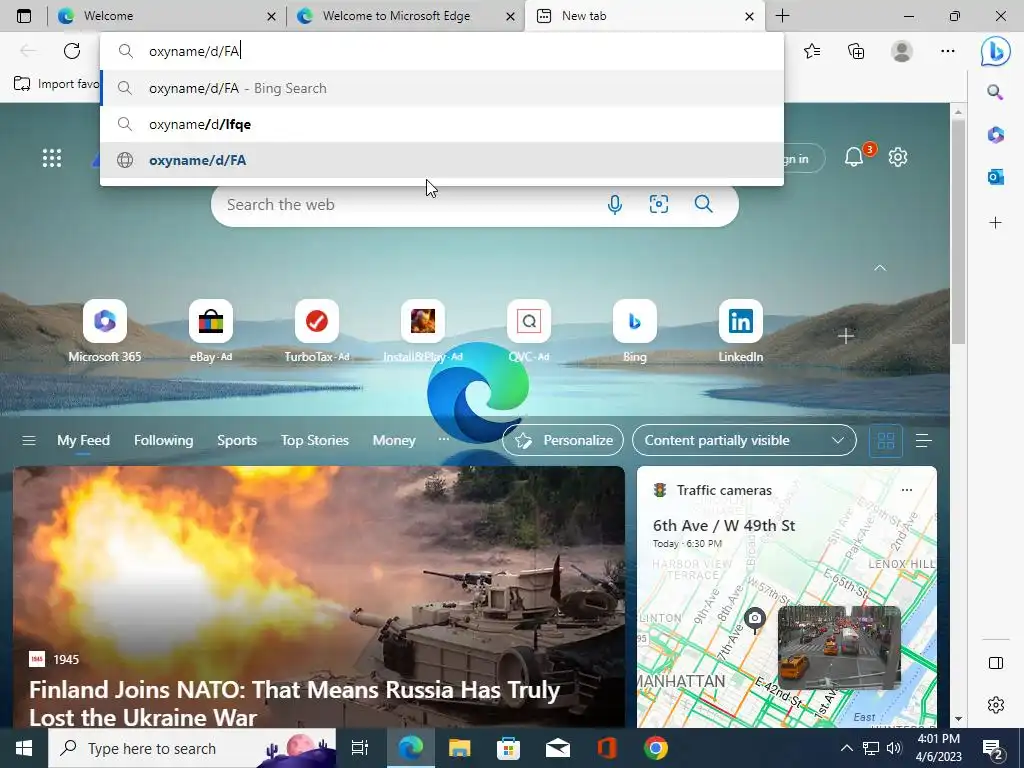Switch to Welcome to Microsoft Edge tab

(x=405, y=16)
